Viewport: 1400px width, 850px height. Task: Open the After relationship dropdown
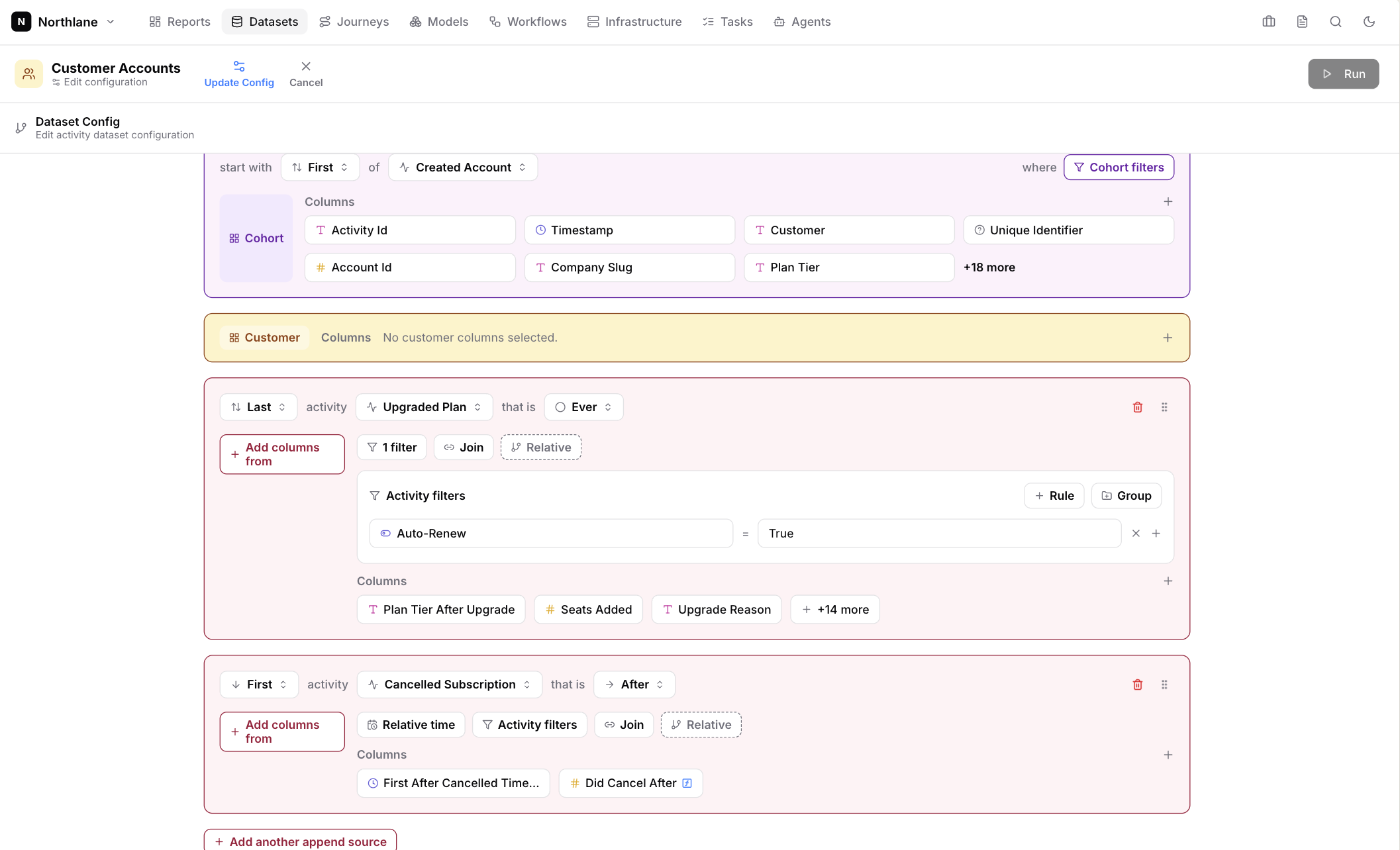click(634, 685)
